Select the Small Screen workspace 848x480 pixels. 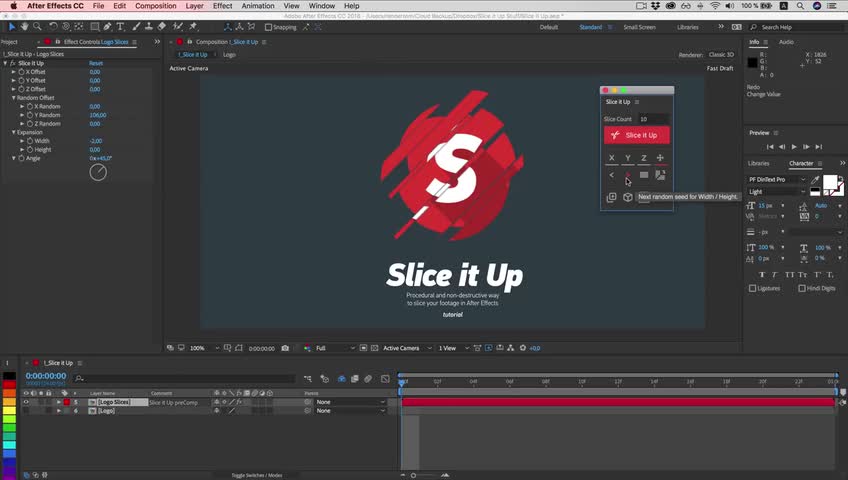point(639,27)
